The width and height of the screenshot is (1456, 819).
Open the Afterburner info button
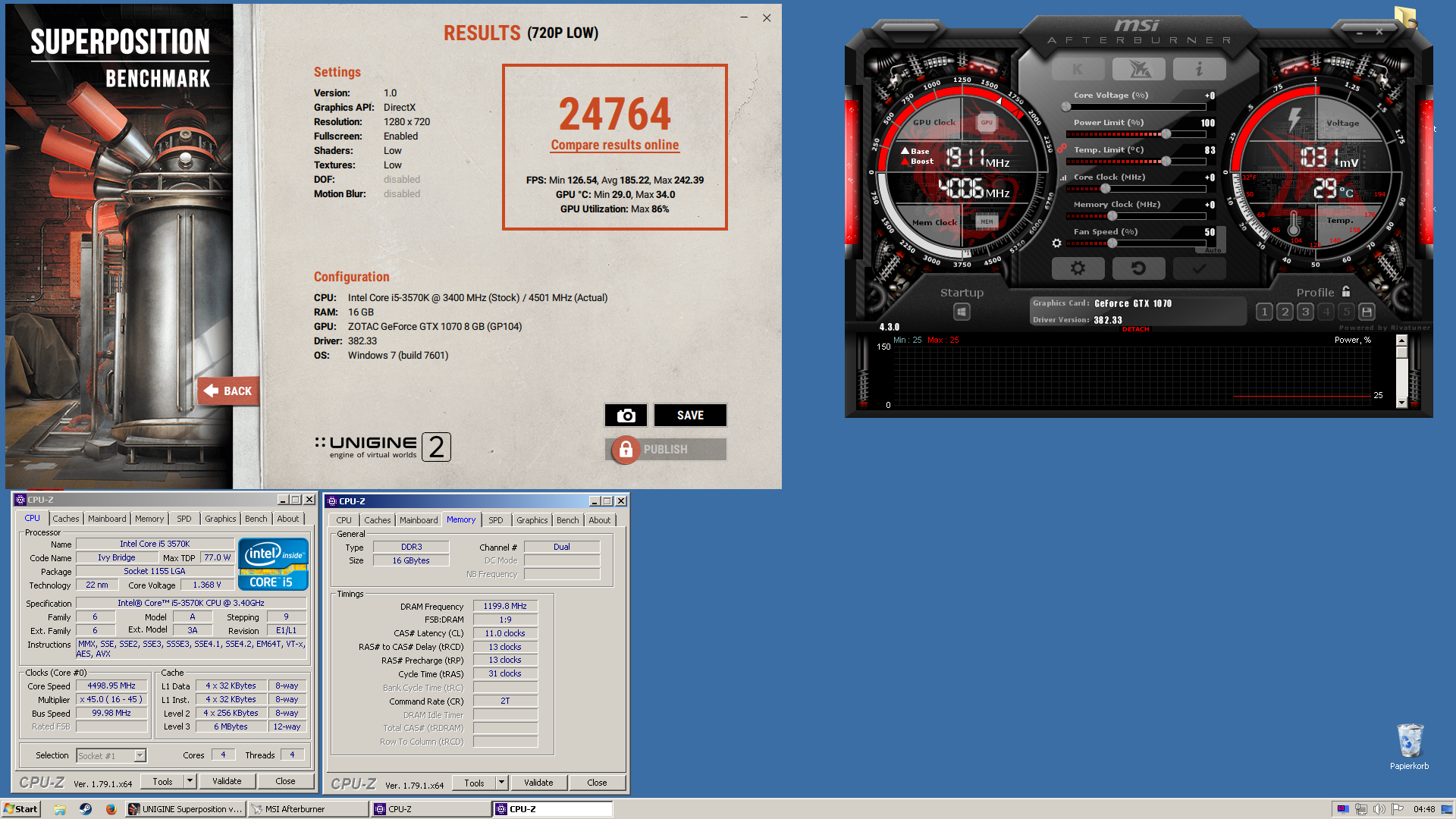tap(1199, 70)
